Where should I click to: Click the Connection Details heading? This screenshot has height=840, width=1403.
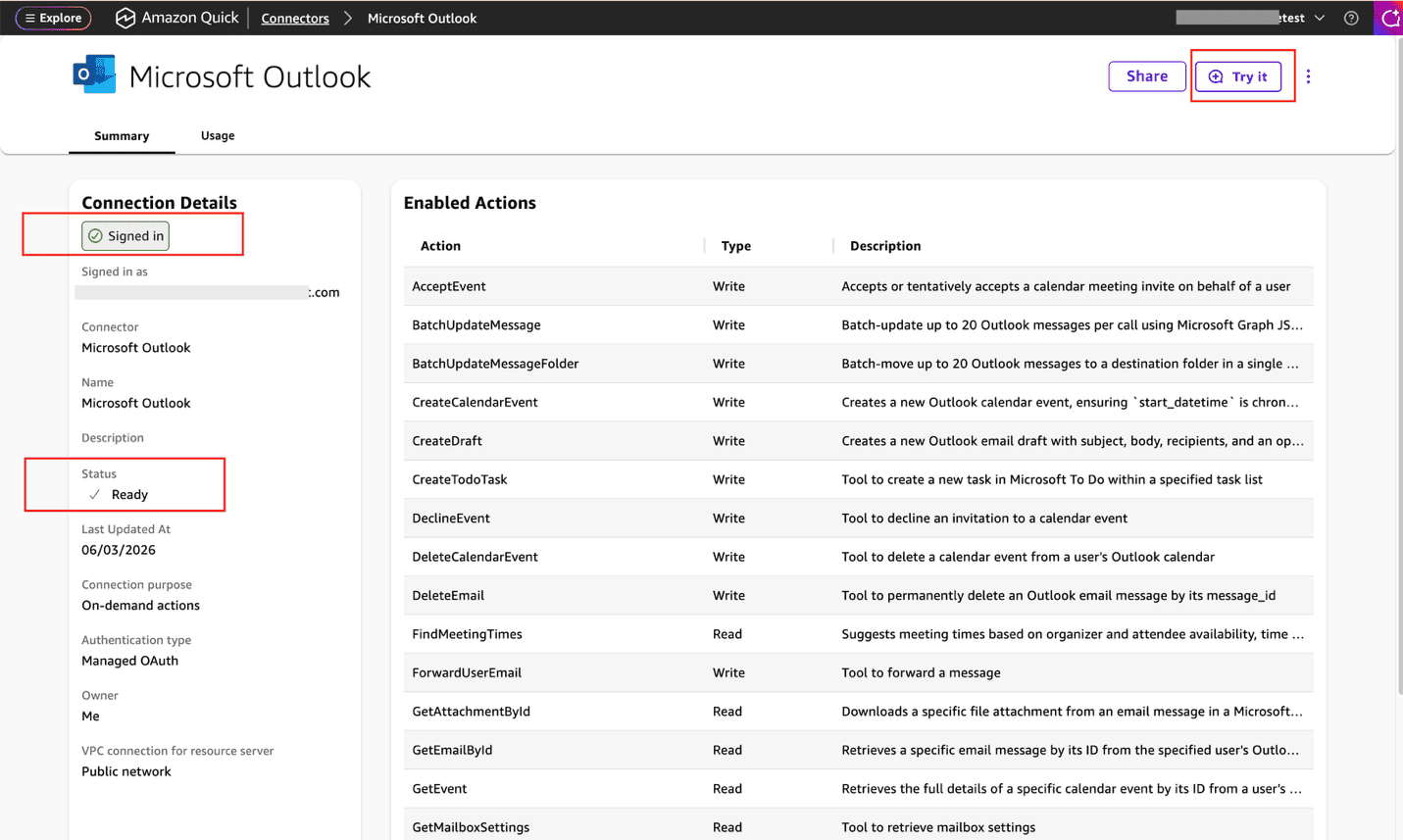[159, 203]
